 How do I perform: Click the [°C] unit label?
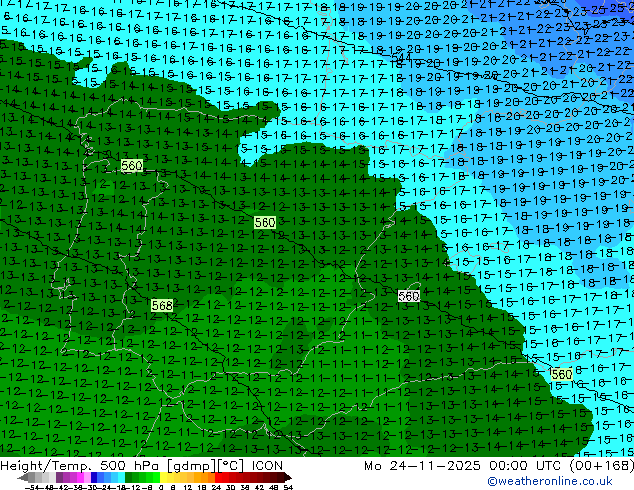click(231, 466)
